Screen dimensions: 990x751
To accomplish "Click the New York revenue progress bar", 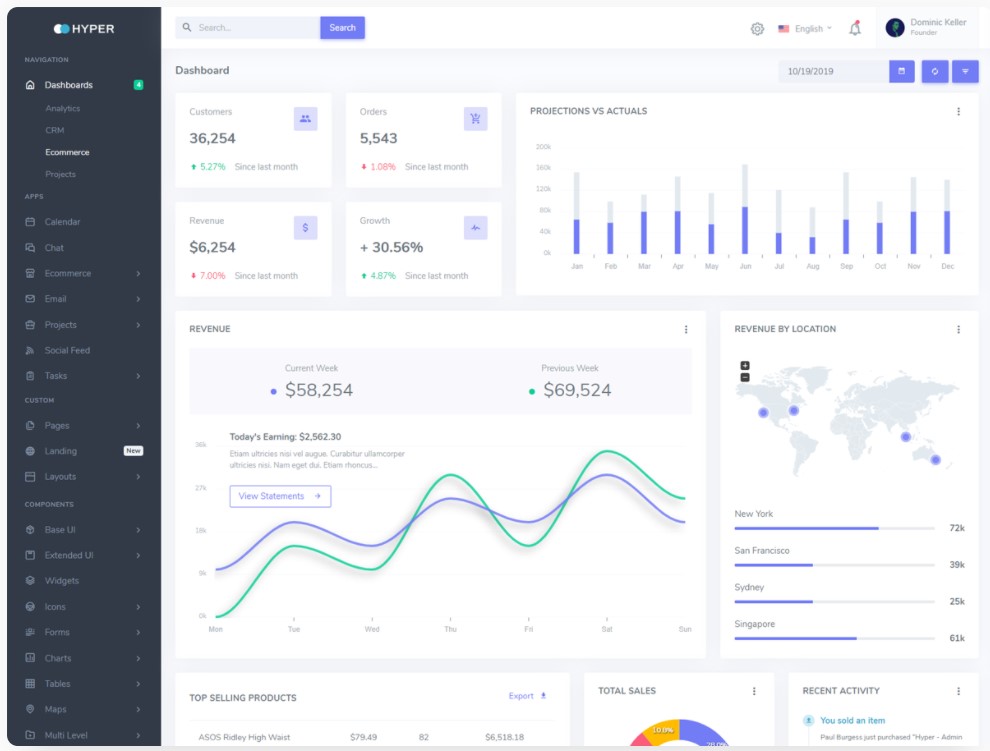I will 834,528.
